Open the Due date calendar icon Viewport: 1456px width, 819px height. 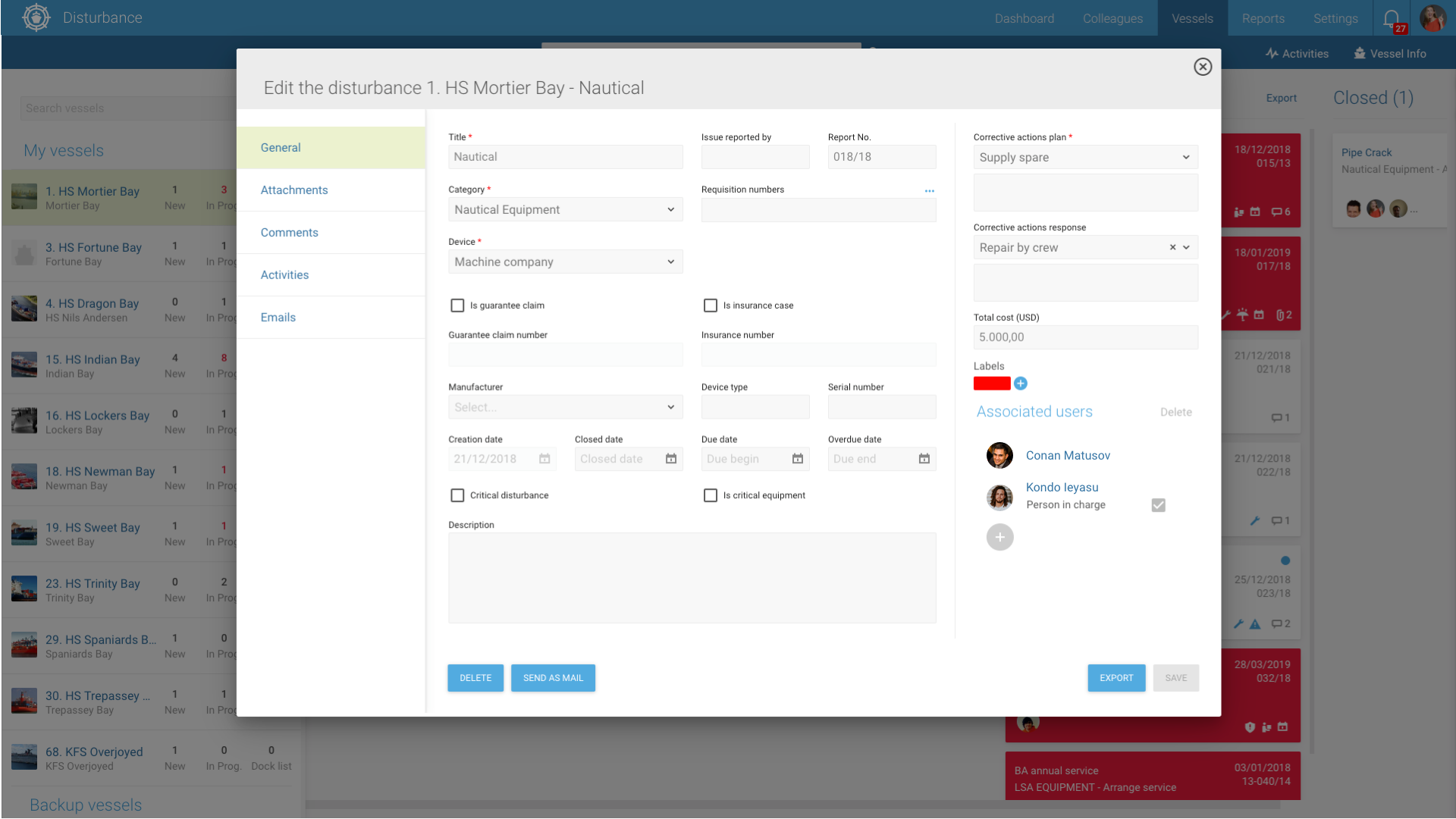(x=798, y=459)
